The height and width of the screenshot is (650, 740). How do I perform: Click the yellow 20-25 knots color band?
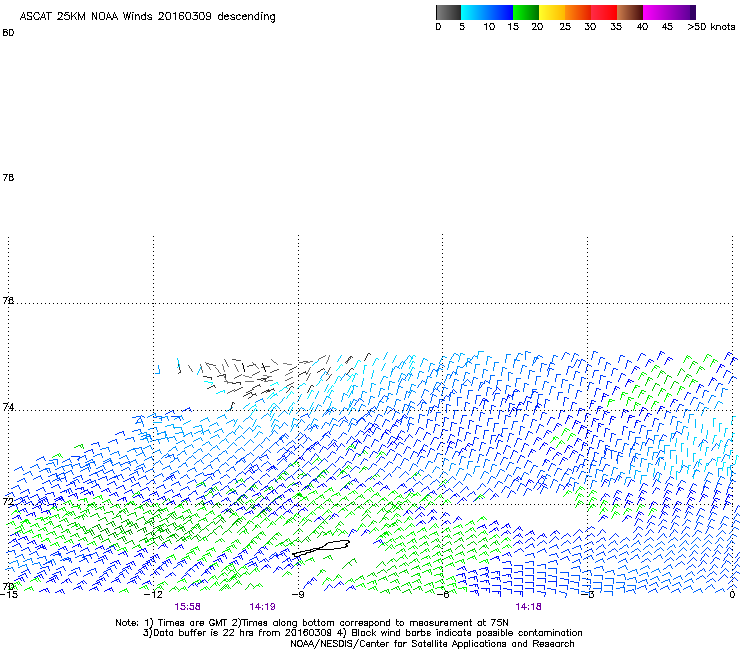click(552, 12)
